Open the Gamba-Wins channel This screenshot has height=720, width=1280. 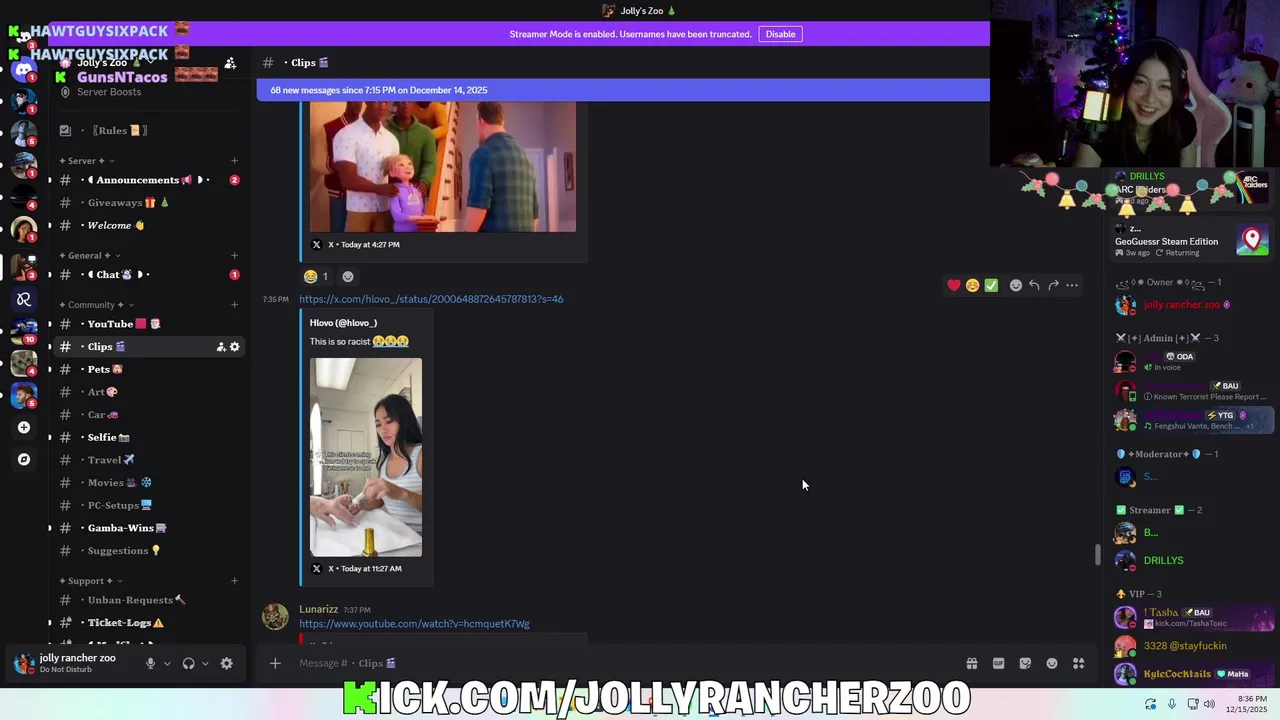click(x=148, y=528)
